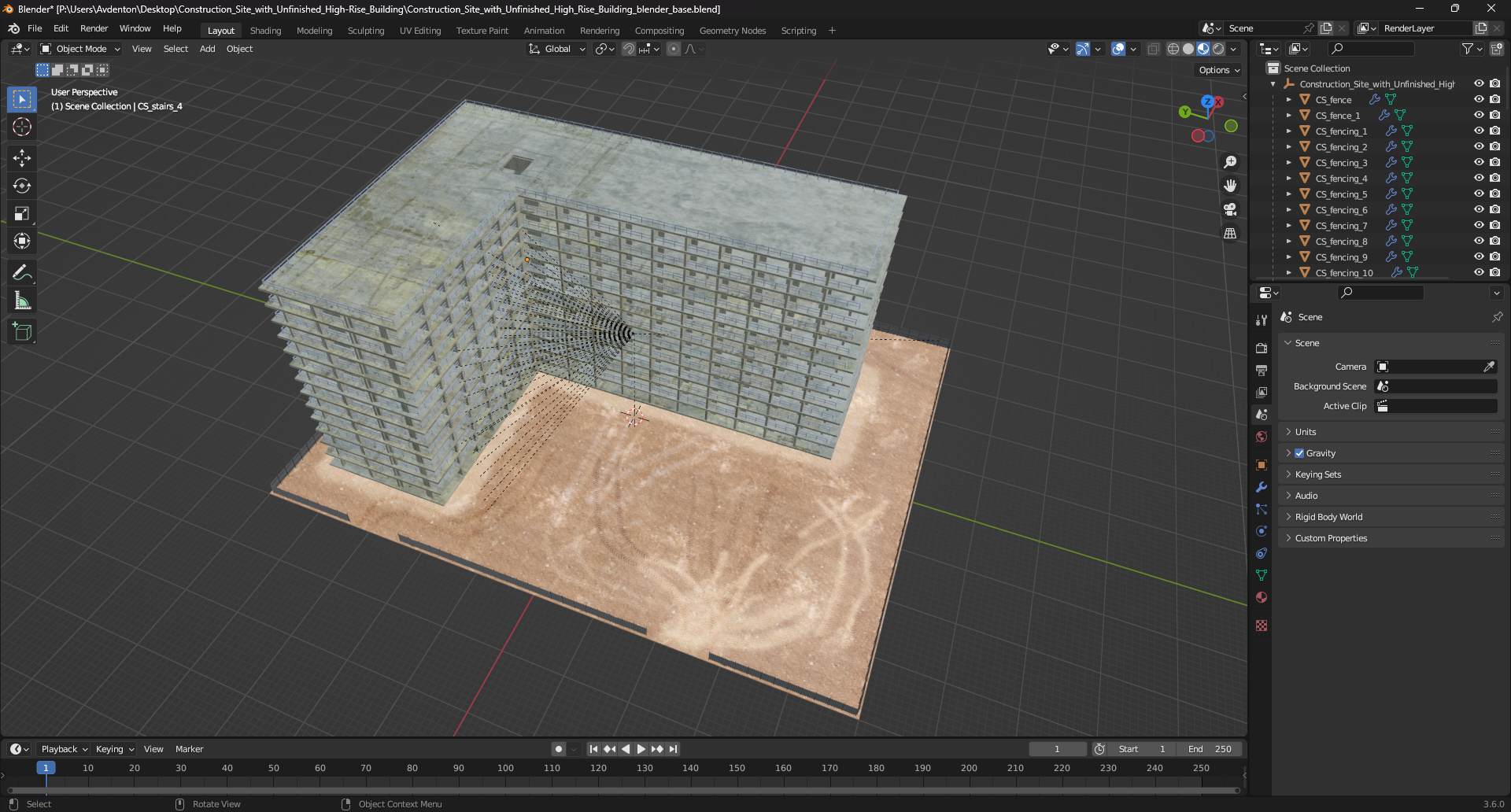Toggle proportional editing

pyautogui.click(x=674, y=49)
